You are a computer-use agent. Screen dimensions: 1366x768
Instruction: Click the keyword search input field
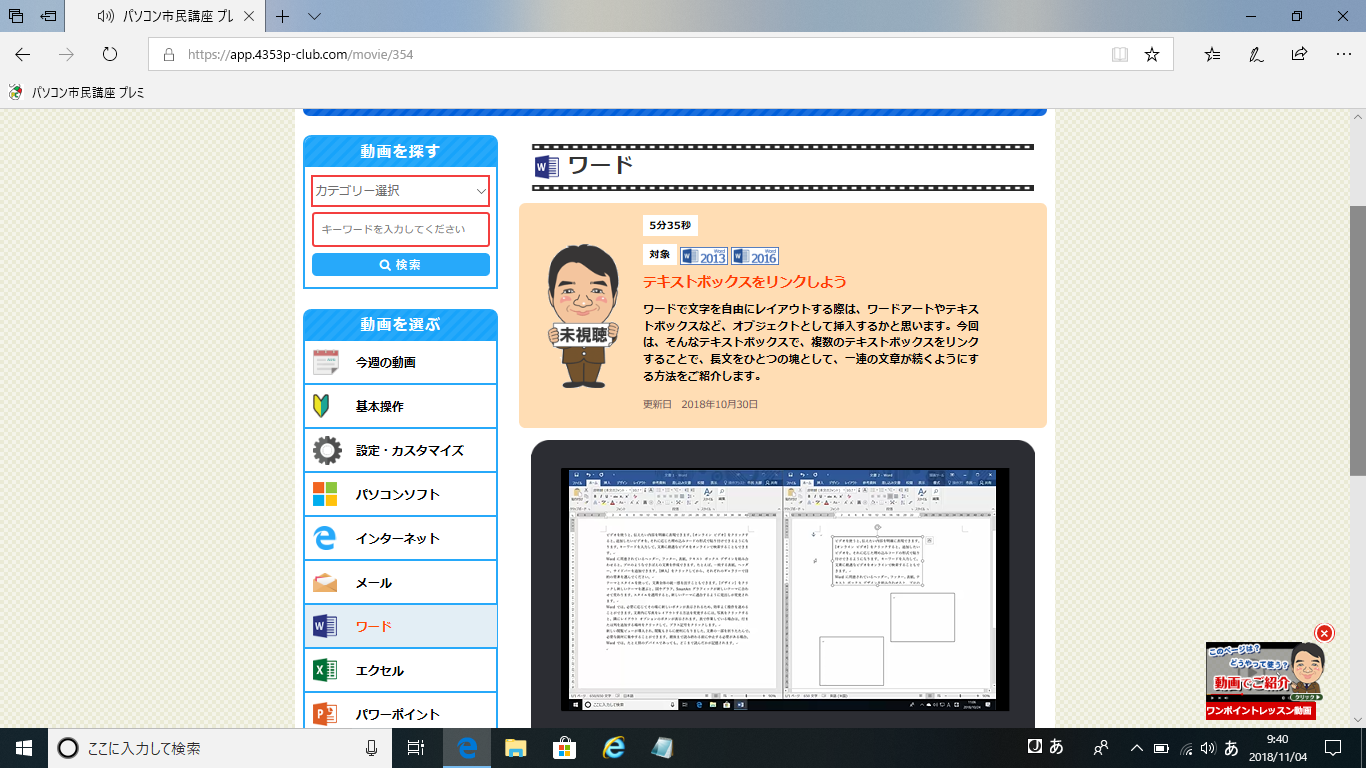pos(400,229)
